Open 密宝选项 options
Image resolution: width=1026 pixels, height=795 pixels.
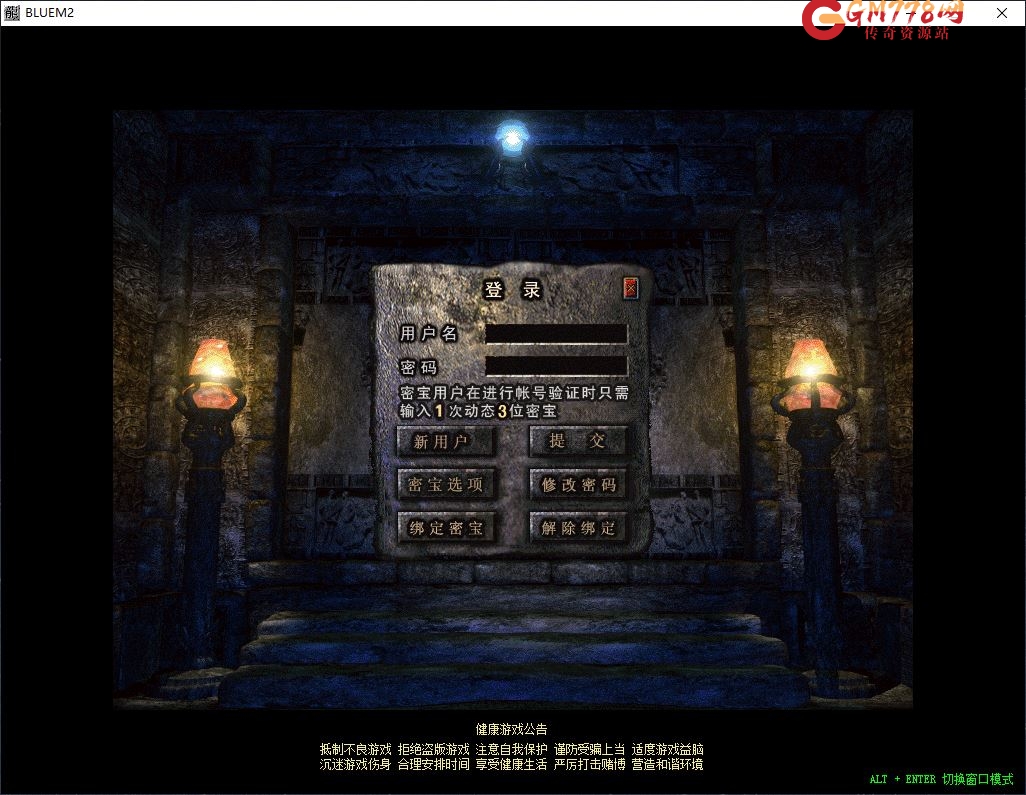tap(446, 485)
